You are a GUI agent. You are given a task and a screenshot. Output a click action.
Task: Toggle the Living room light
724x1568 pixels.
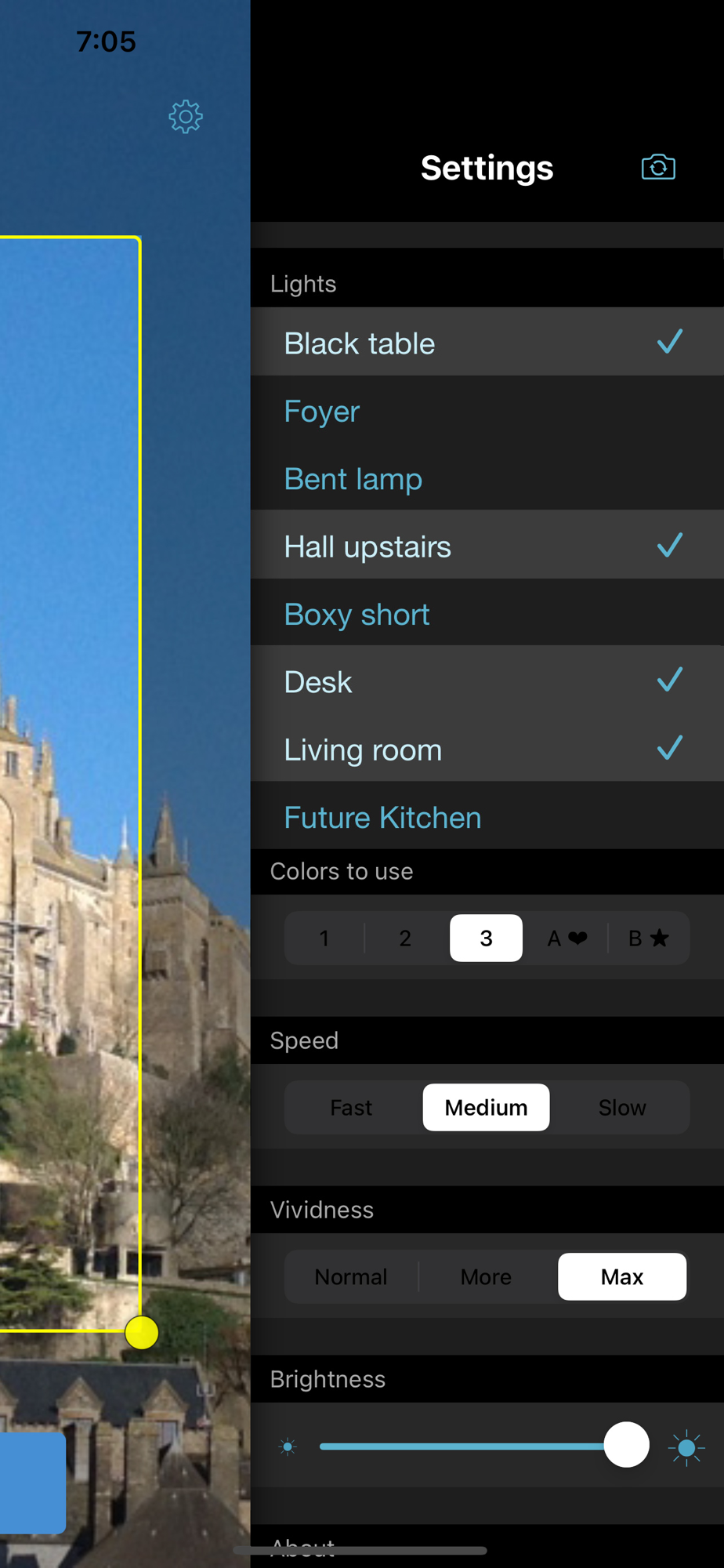[487, 749]
